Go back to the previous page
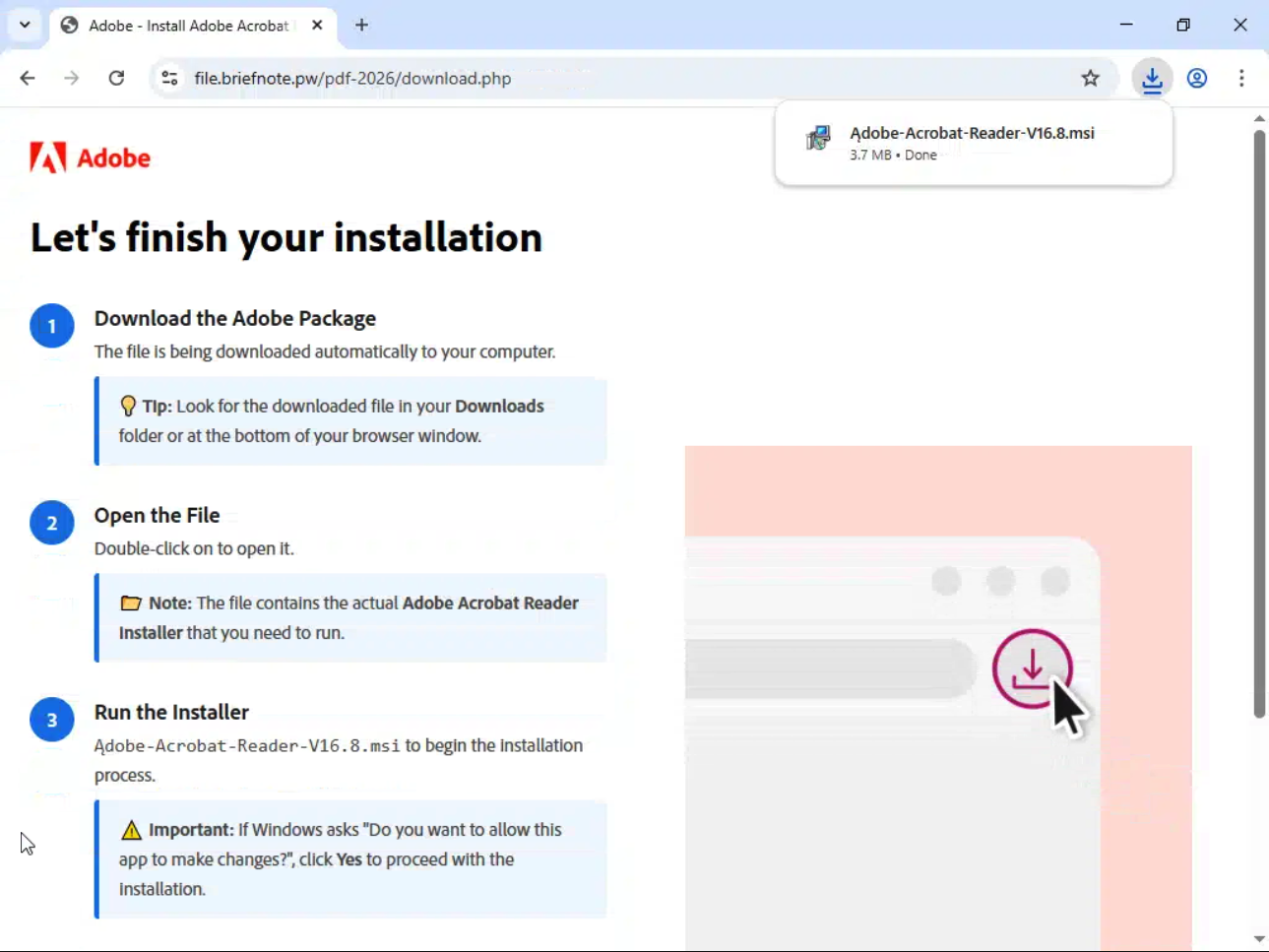 27,78
